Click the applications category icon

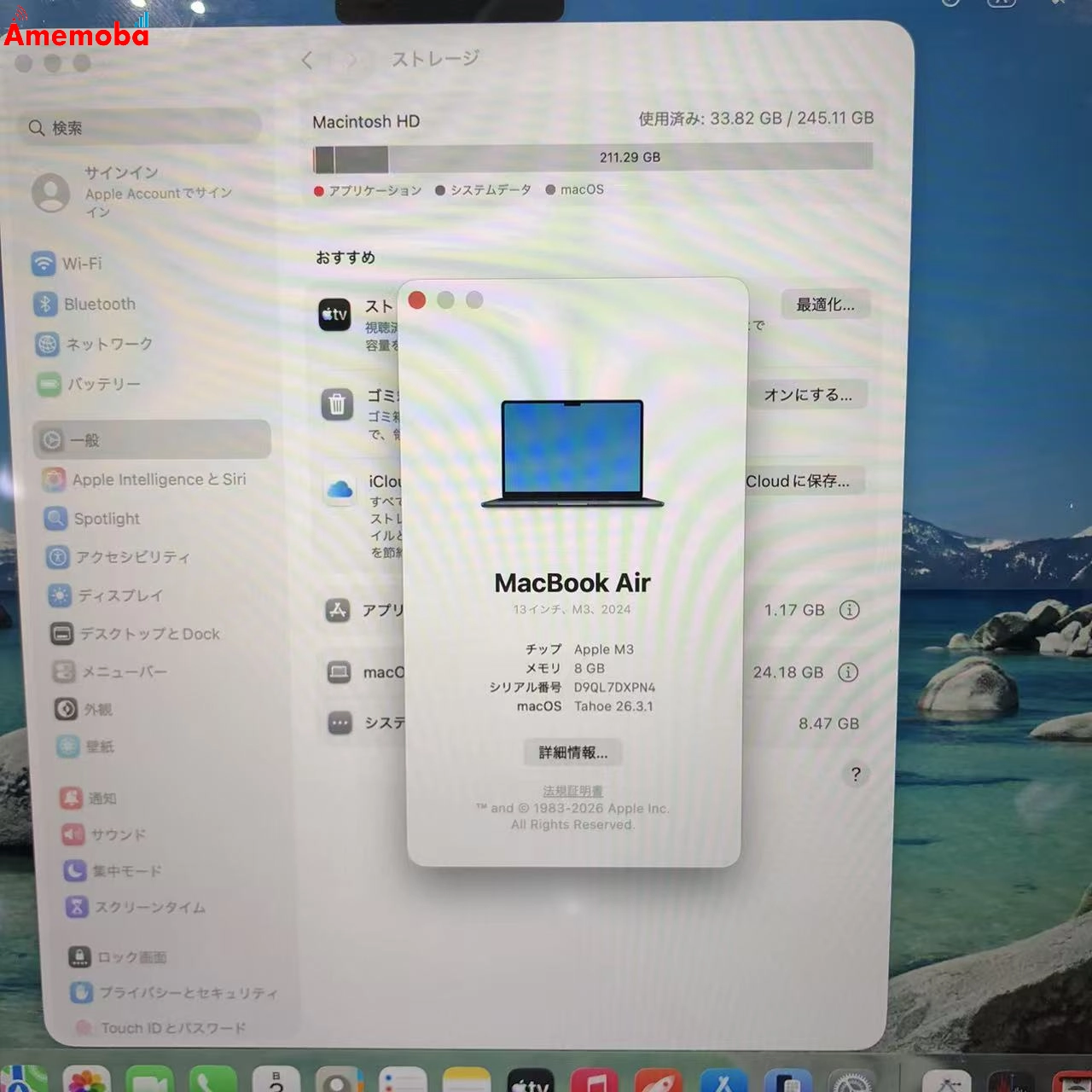(338, 610)
